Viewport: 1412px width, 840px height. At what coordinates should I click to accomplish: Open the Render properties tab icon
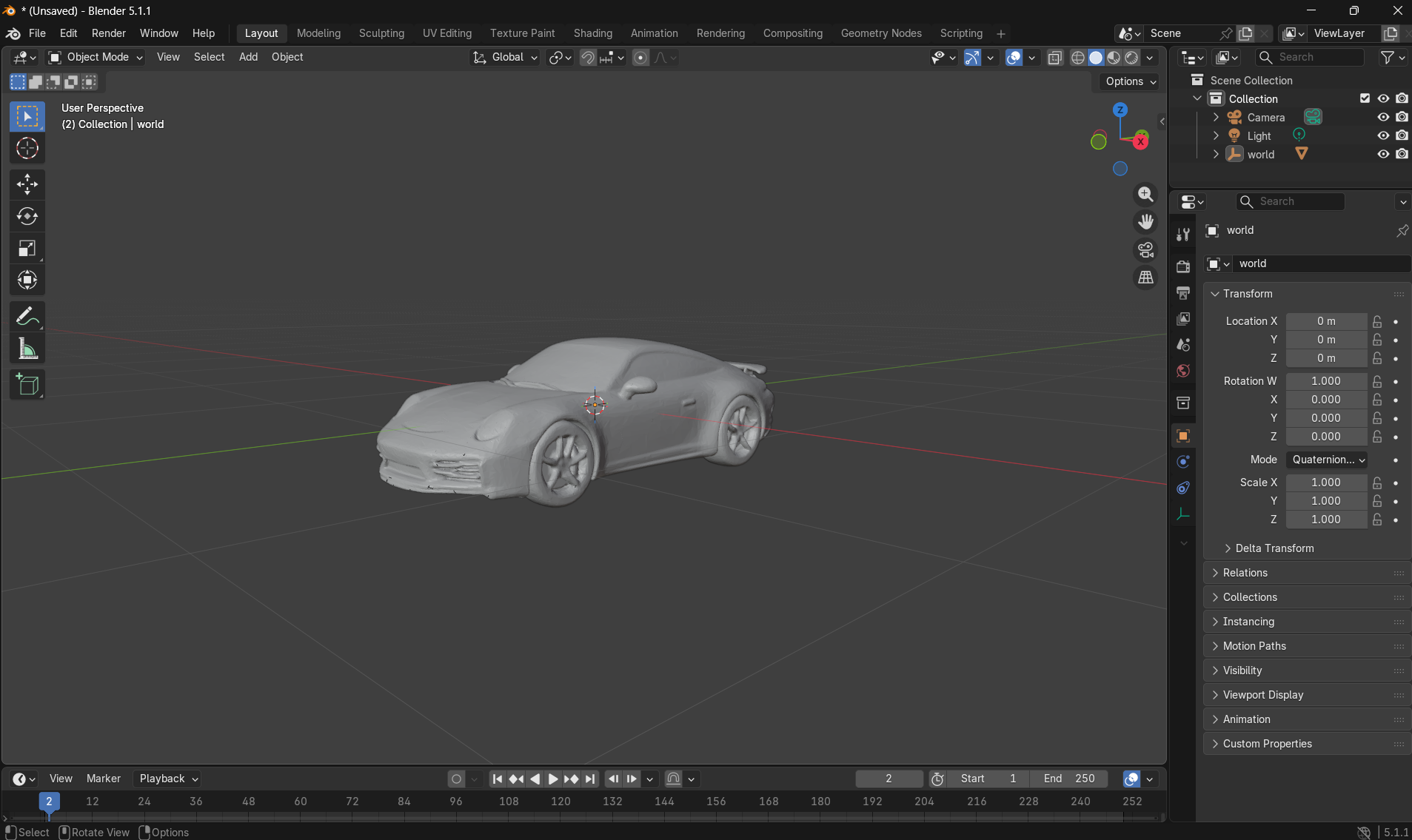1183,266
